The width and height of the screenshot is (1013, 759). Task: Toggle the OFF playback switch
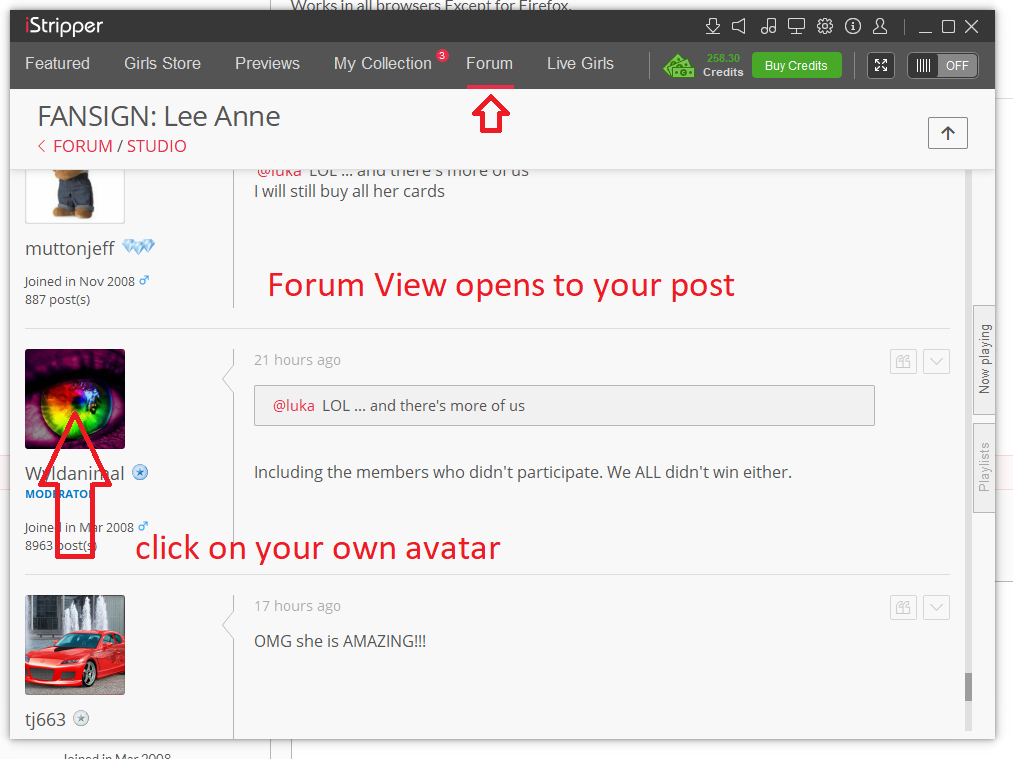click(x=943, y=66)
